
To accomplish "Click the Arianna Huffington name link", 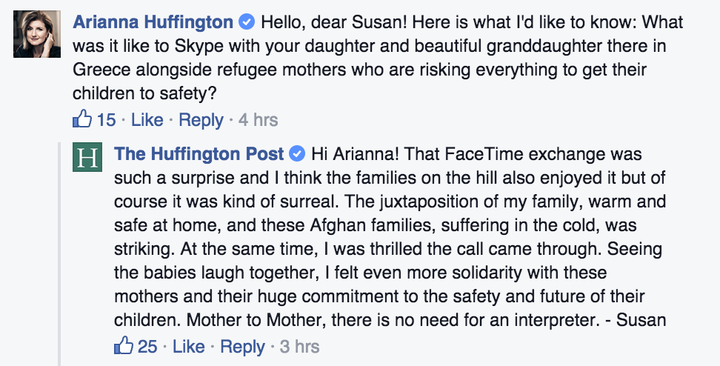I will [x=153, y=22].
